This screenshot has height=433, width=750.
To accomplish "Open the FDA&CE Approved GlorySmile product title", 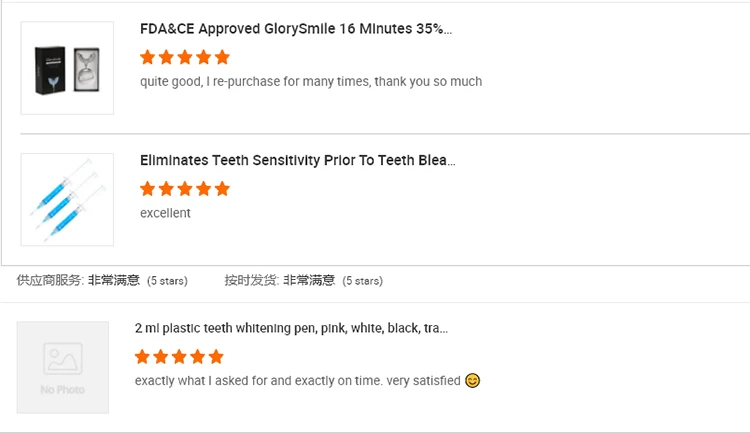I will pyautogui.click(x=296, y=29).
